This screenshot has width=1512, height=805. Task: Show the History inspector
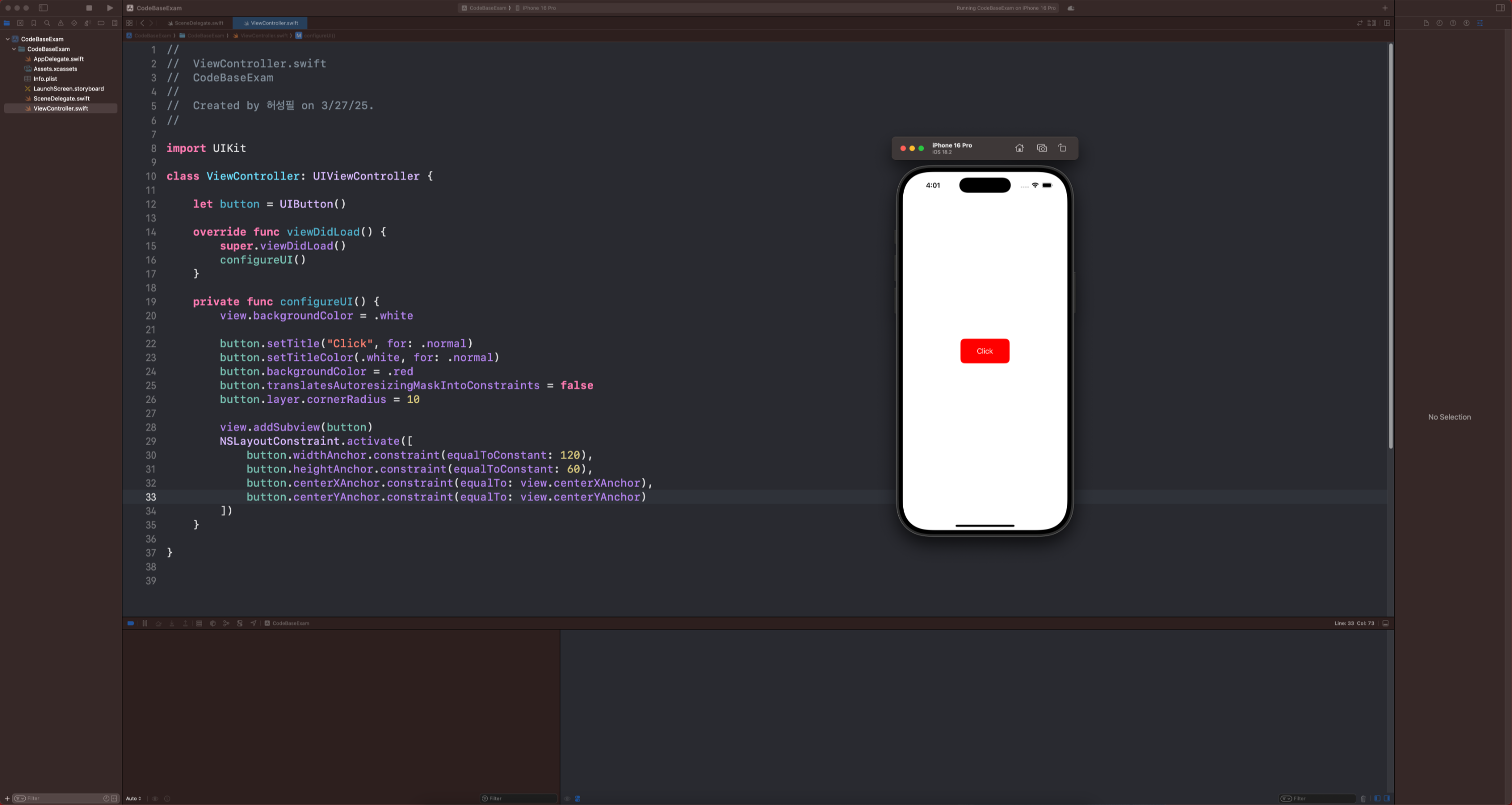point(1440,24)
